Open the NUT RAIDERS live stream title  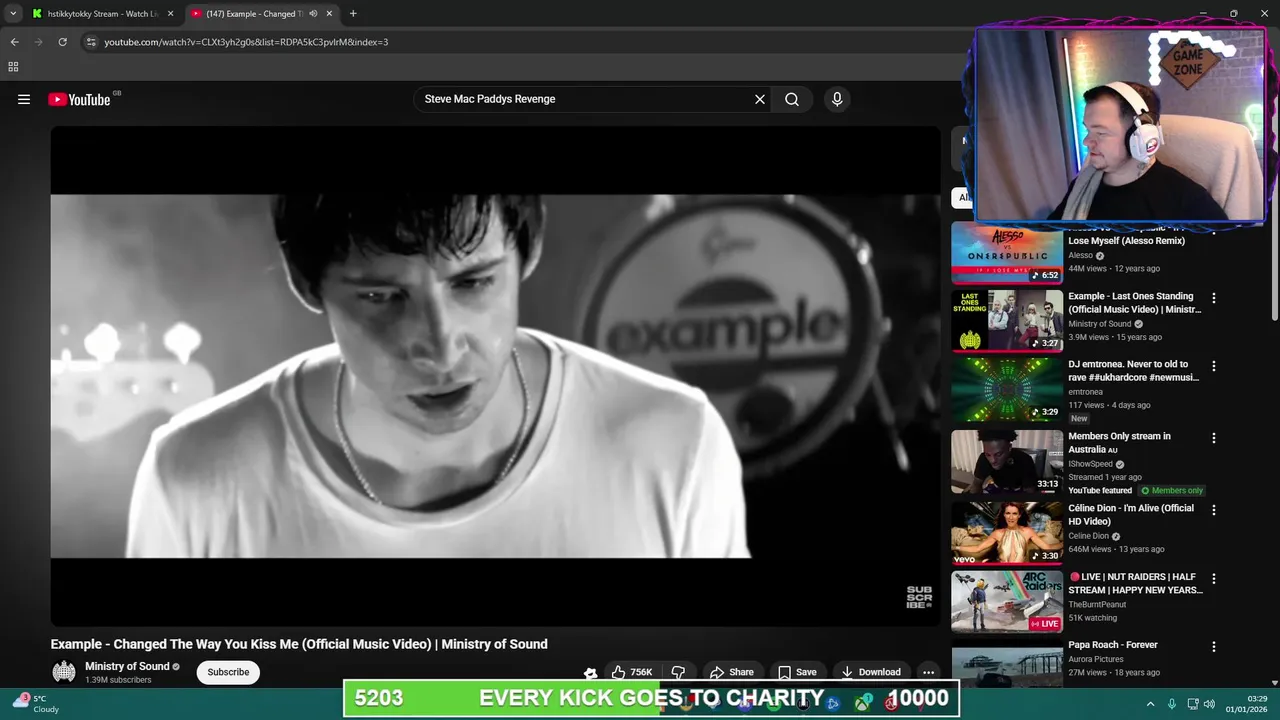tap(1135, 583)
